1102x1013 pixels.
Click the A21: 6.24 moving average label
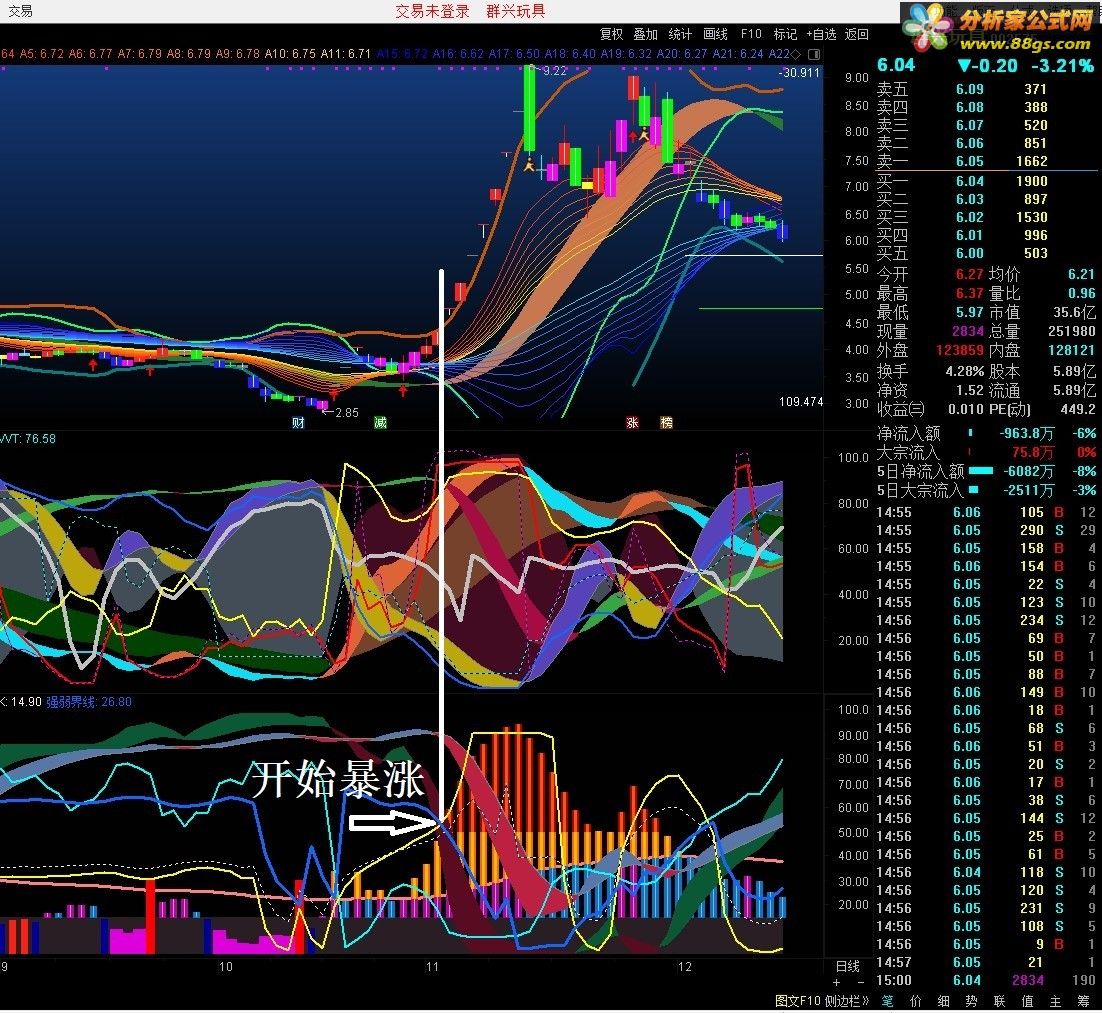(x=738, y=54)
